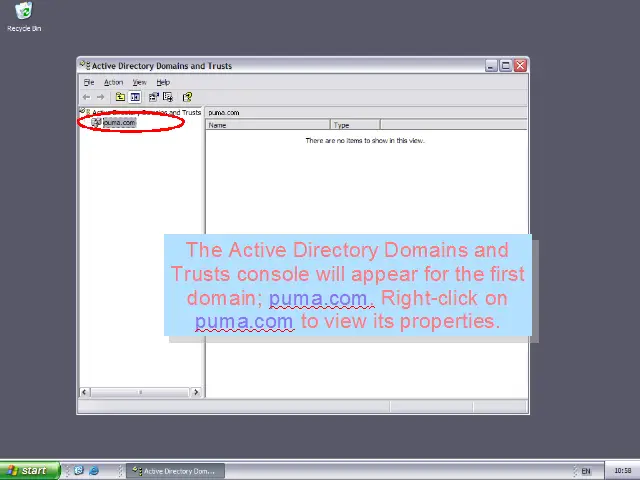This screenshot has width=640, height=480.
Task: Click the Forward arrow toolbar button
Action: 100,97
